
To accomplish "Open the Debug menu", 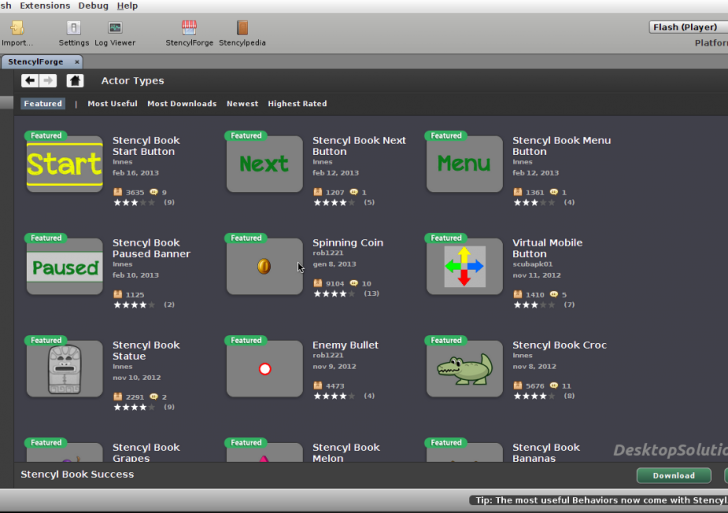I will pos(93,6).
